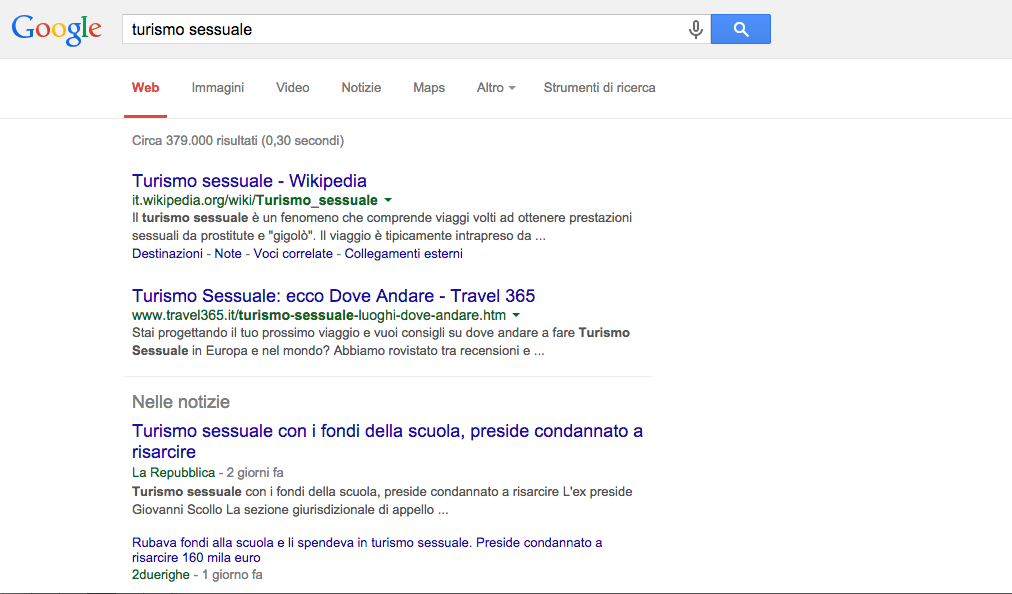Open the La Repubblica news headline
The height and width of the screenshot is (594, 1012).
pos(387,441)
